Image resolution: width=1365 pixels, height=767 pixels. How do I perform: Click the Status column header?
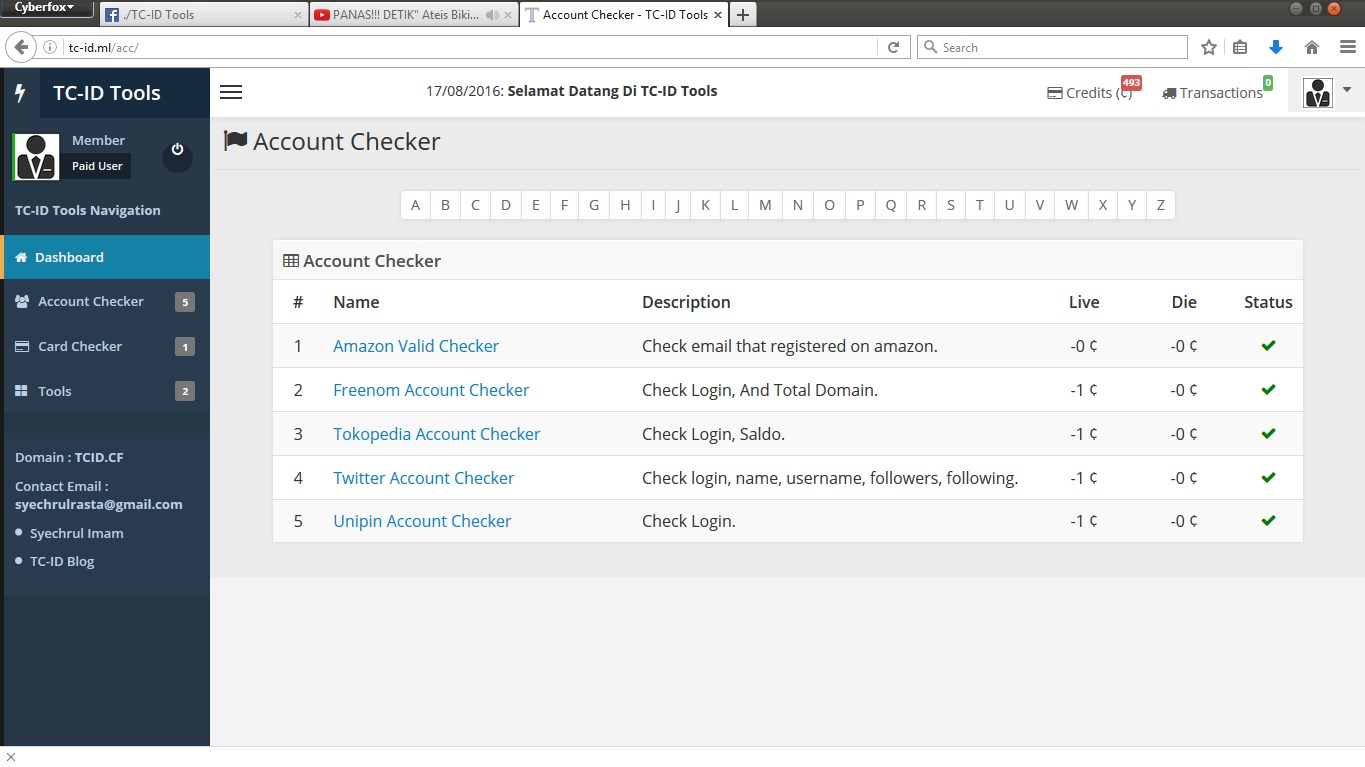click(x=1268, y=302)
